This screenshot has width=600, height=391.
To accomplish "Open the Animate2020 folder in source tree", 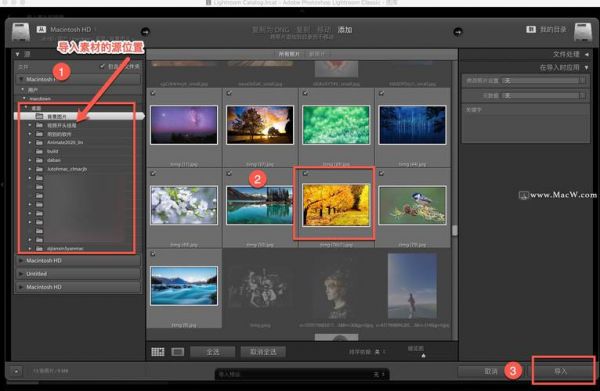I will tap(65, 142).
